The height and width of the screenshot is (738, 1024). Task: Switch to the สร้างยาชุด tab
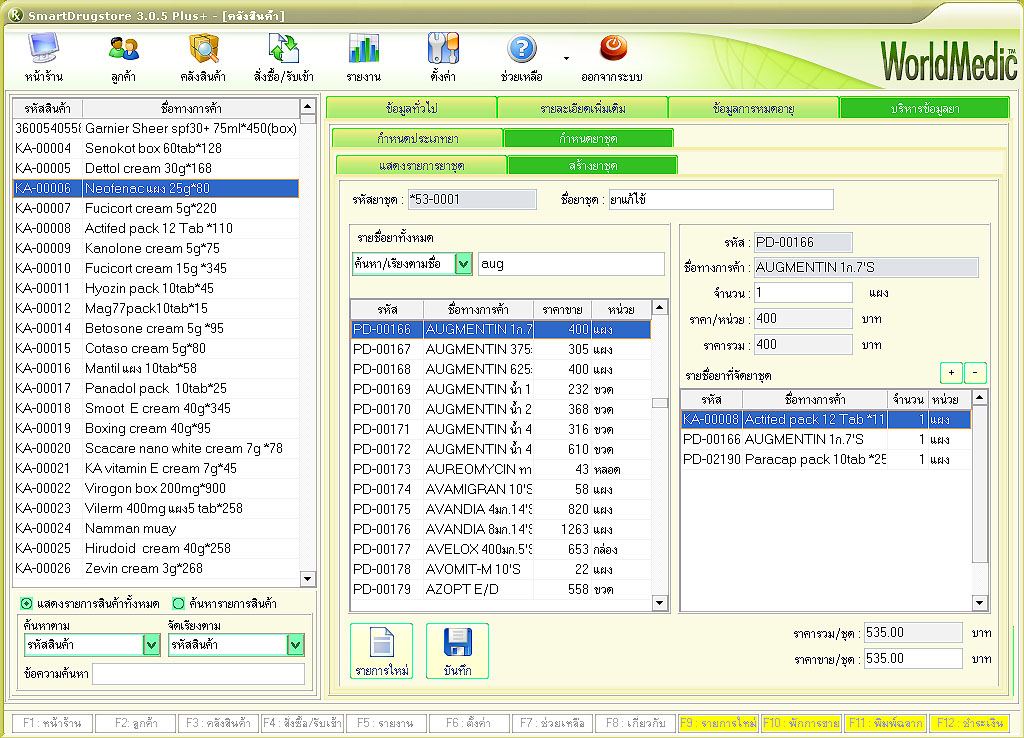pos(592,165)
